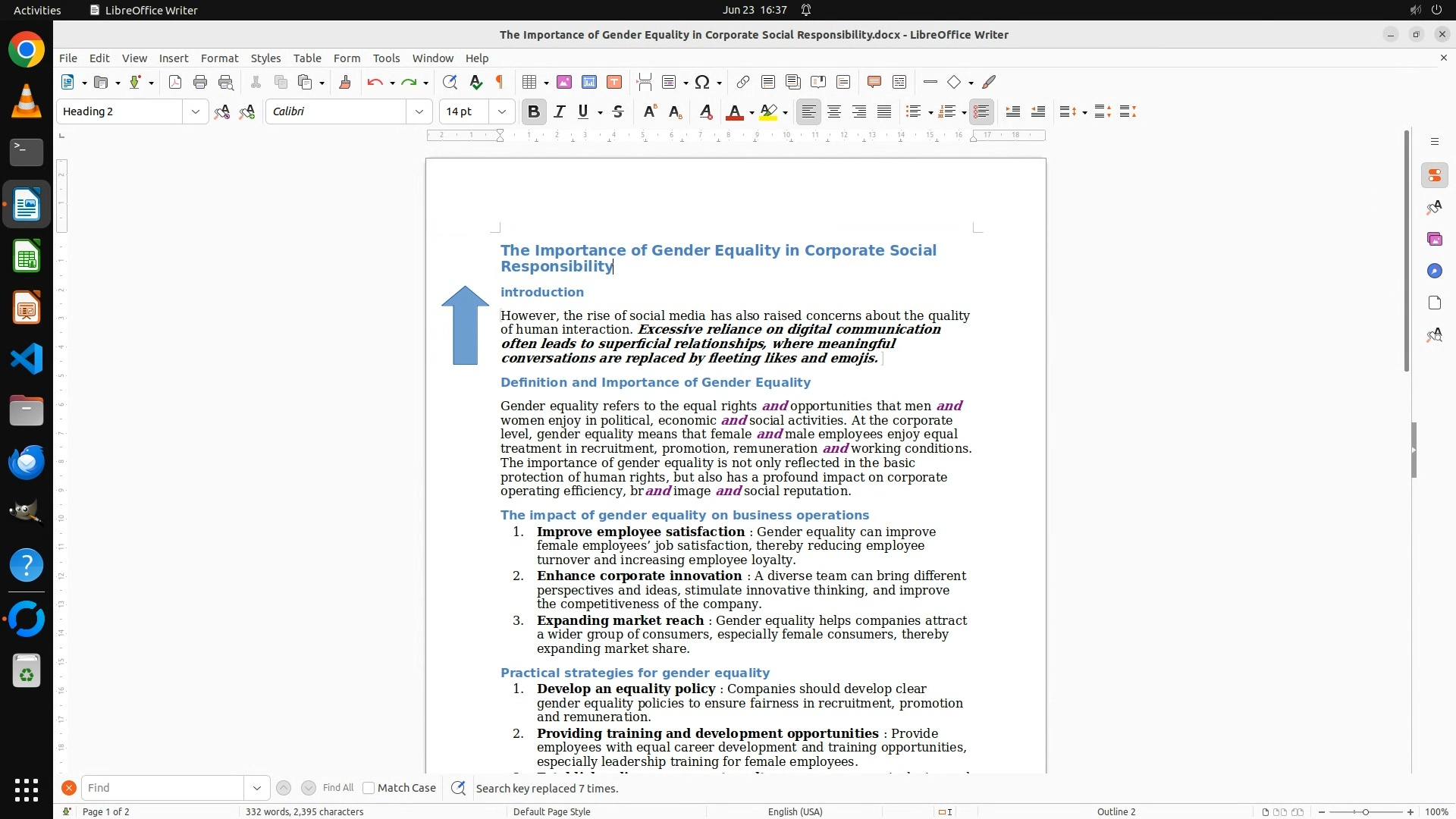Open the Tools menu

coord(386,58)
